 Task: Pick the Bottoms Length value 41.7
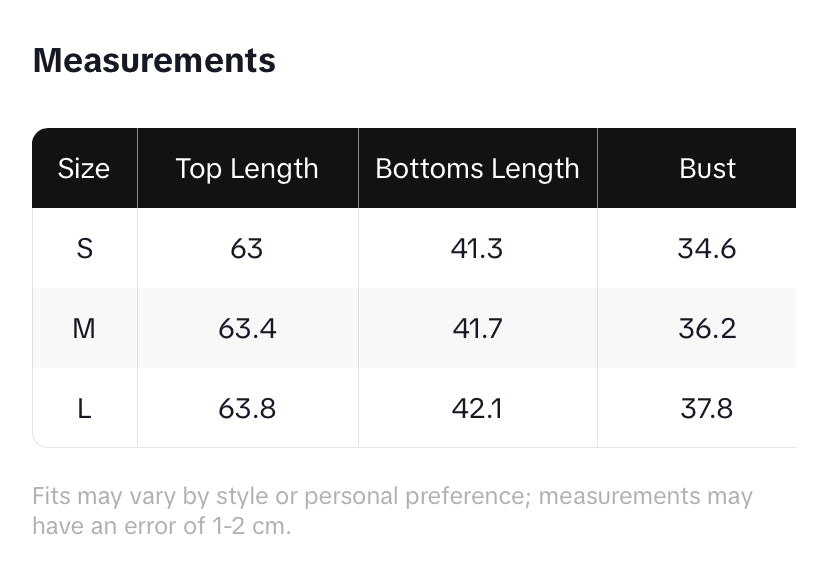coord(477,328)
